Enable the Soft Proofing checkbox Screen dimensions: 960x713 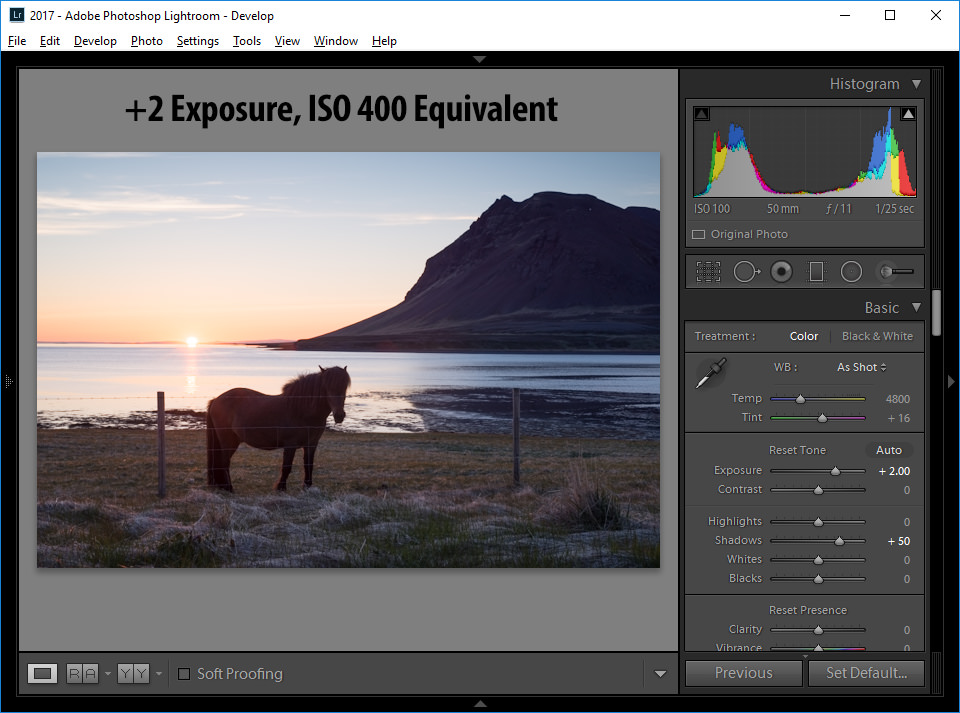(184, 674)
